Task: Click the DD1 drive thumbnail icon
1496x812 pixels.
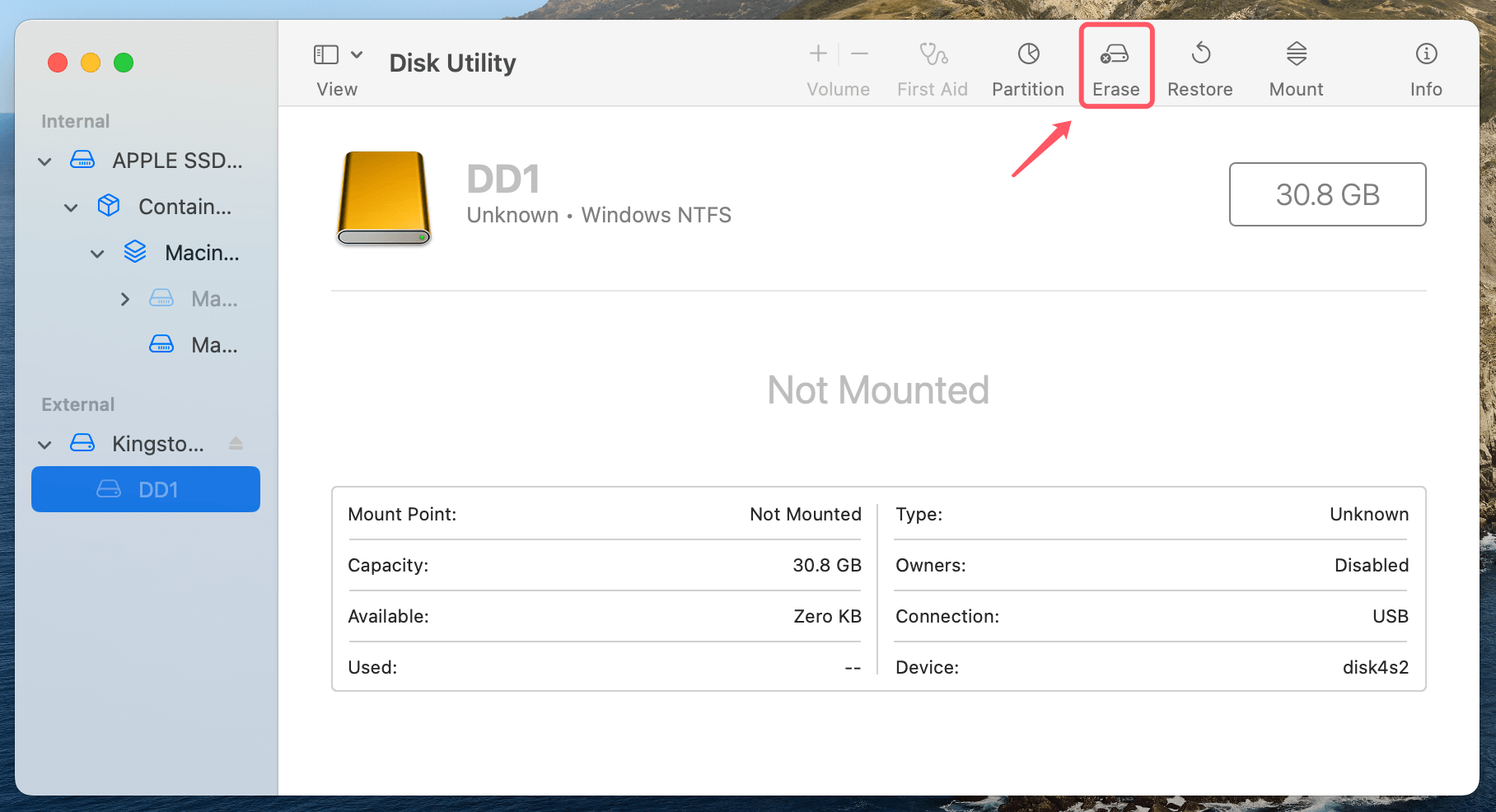Action: [x=383, y=198]
